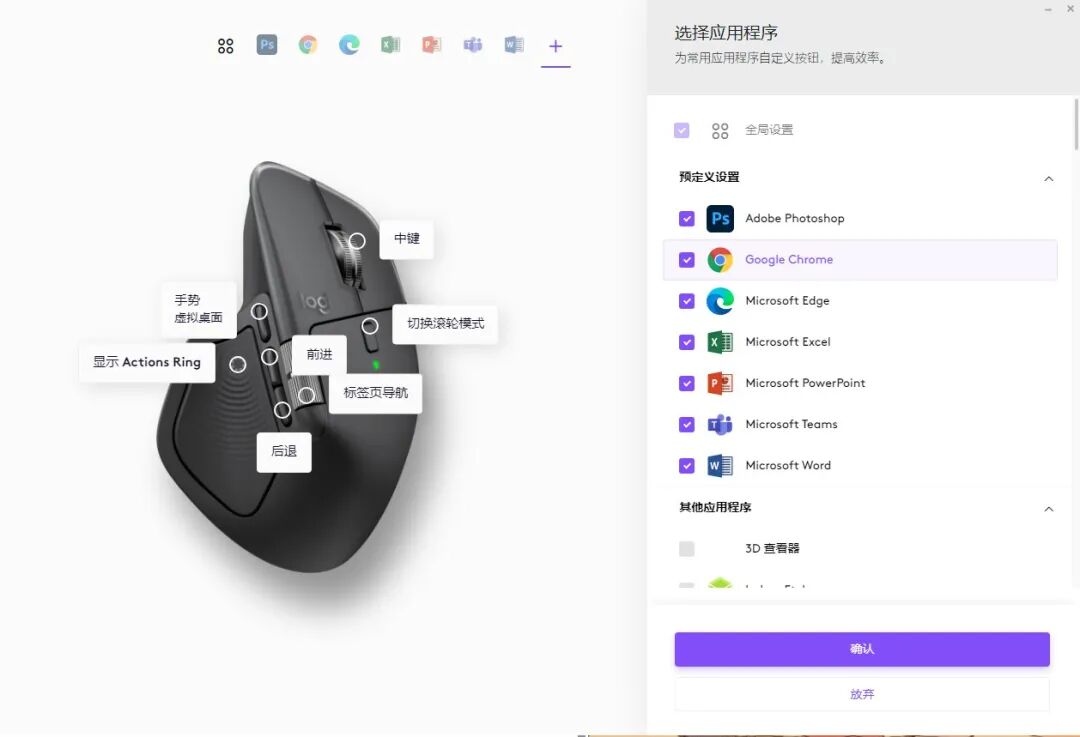Click the Microsoft Excel text label

788,342
